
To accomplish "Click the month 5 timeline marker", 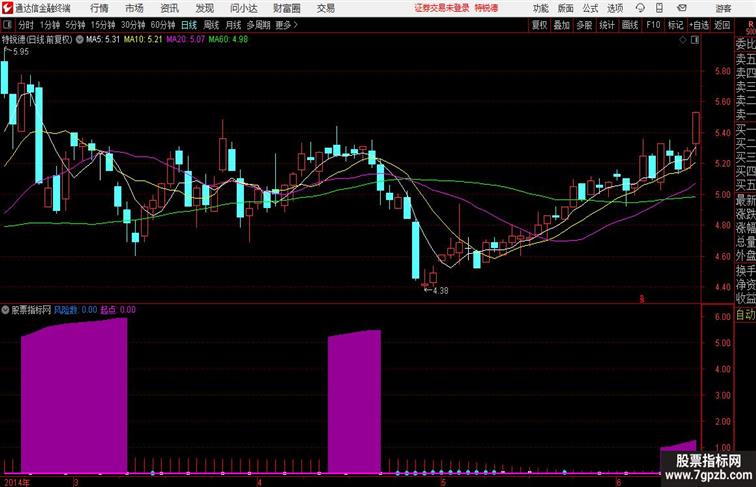I will coord(443,482).
